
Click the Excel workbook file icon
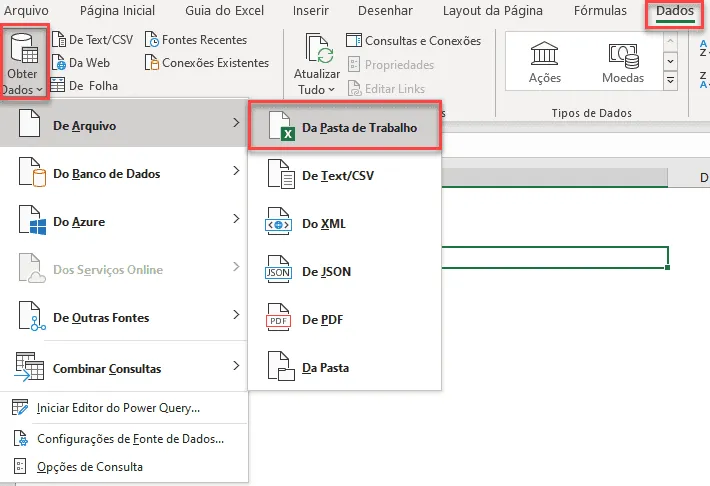(x=281, y=126)
